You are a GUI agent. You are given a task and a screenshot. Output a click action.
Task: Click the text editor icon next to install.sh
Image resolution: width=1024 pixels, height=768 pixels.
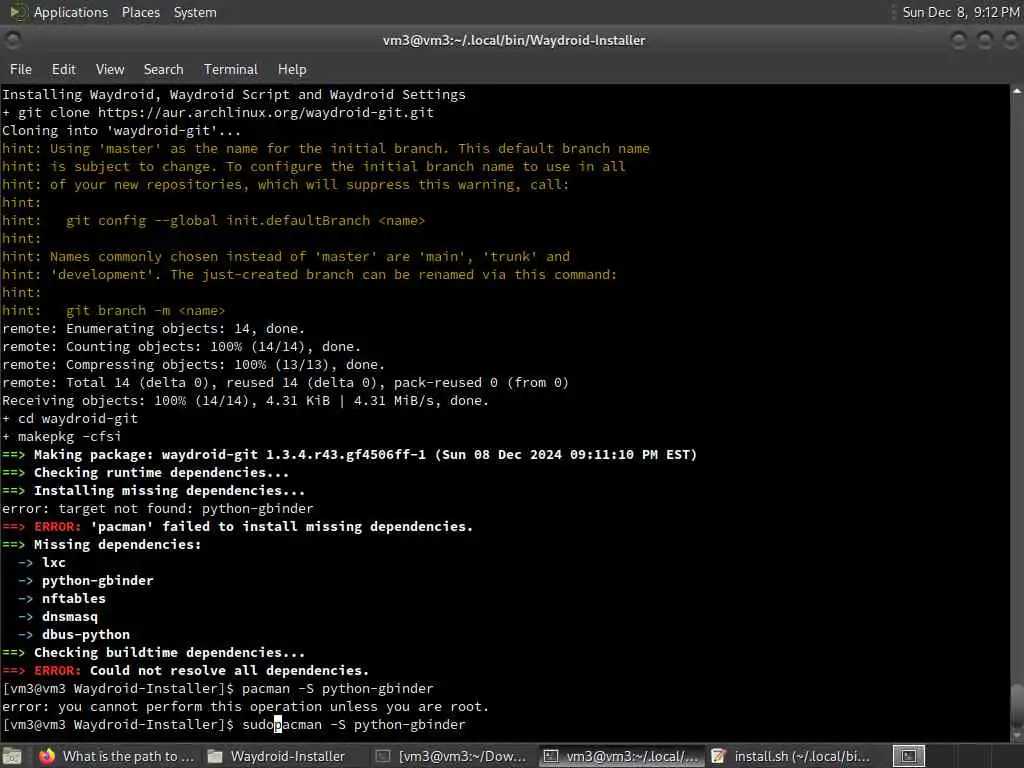click(718, 756)
